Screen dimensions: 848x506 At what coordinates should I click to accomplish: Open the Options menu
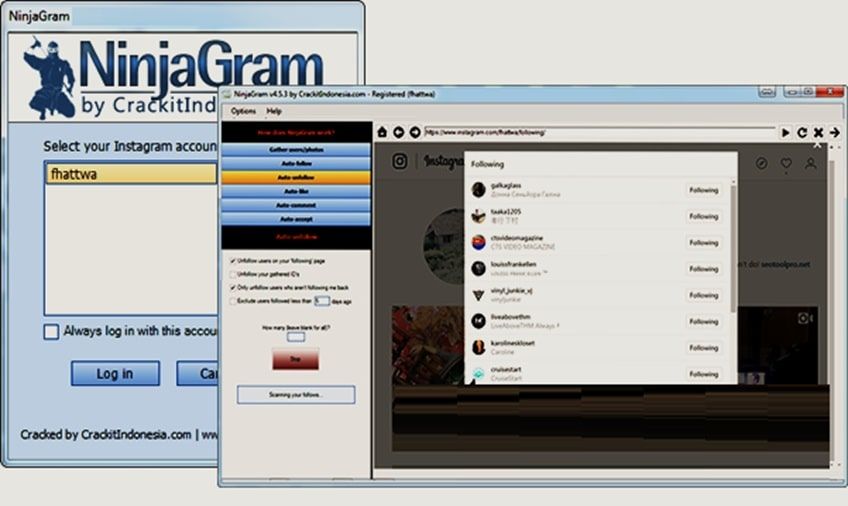click(x=243, y=111)
